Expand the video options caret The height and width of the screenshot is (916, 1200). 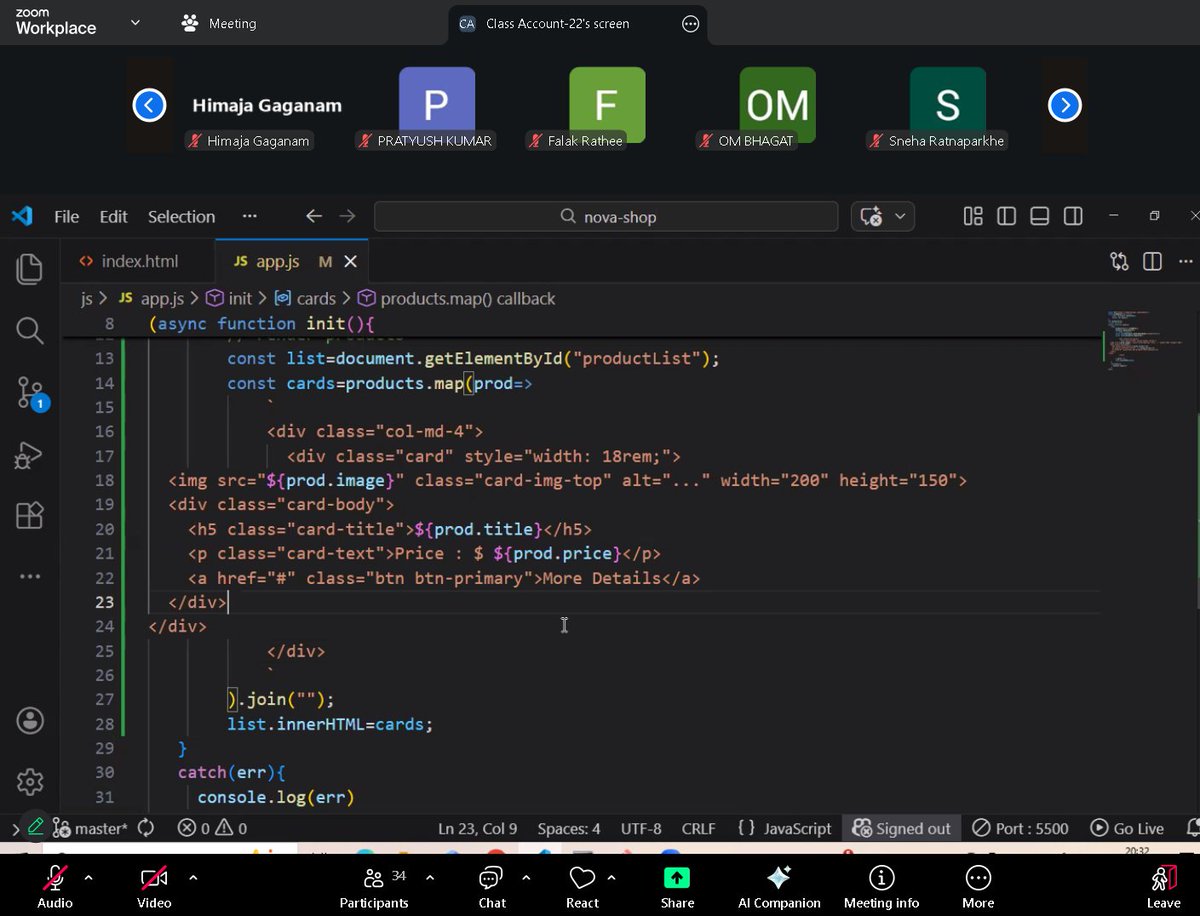[x=193, y=877]
